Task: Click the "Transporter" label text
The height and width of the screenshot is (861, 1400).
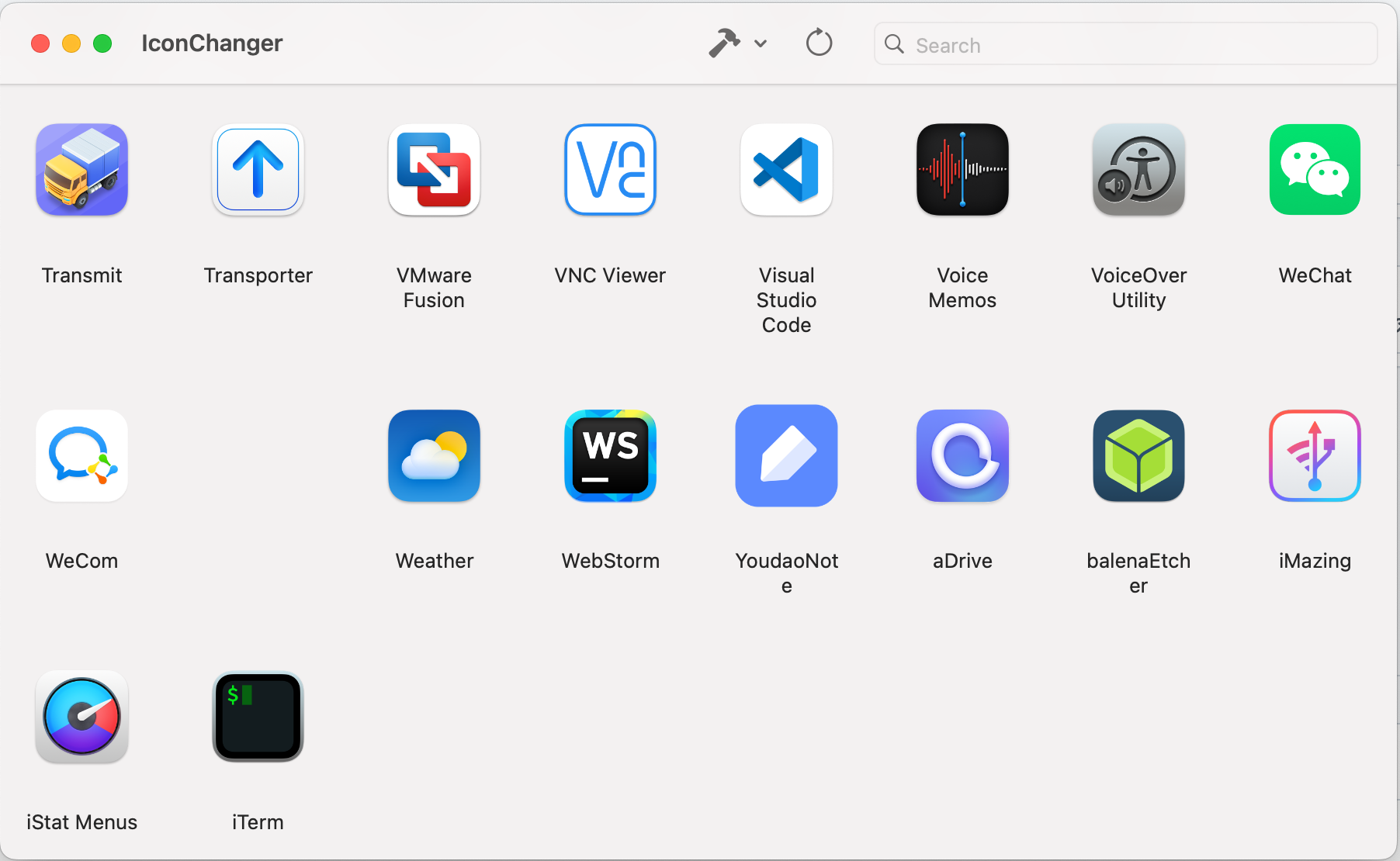Action: click(x=258, y=275)
